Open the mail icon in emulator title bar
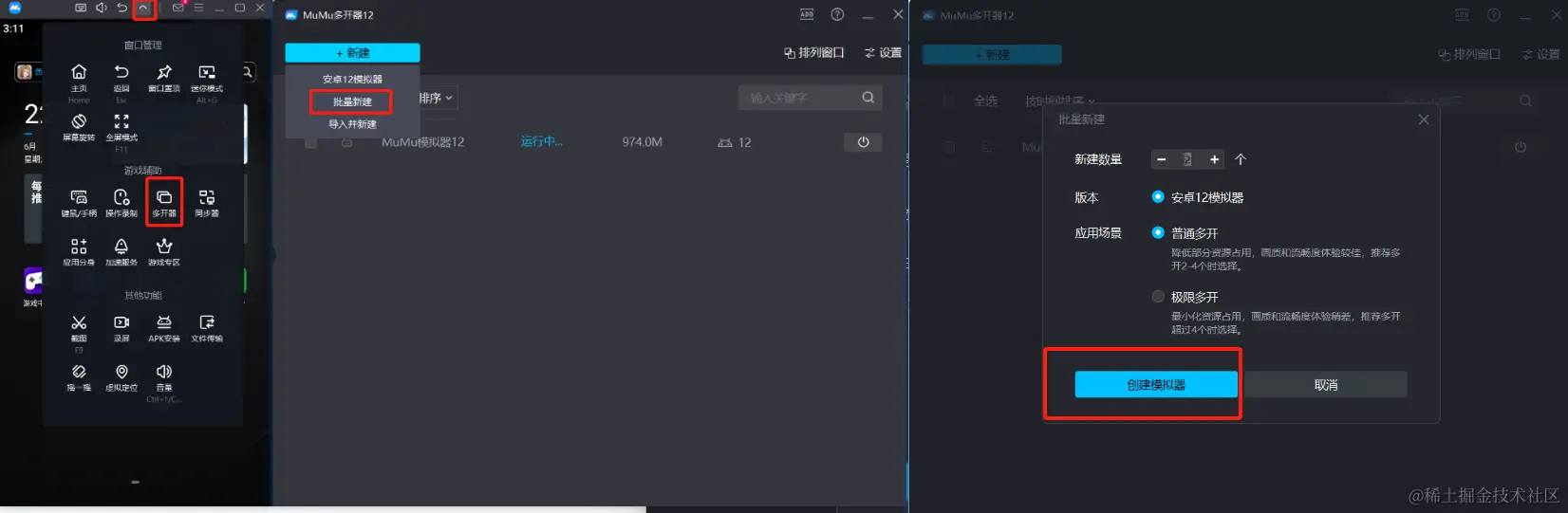Screen dimensions: 1568x513 (x=178, y=8)
